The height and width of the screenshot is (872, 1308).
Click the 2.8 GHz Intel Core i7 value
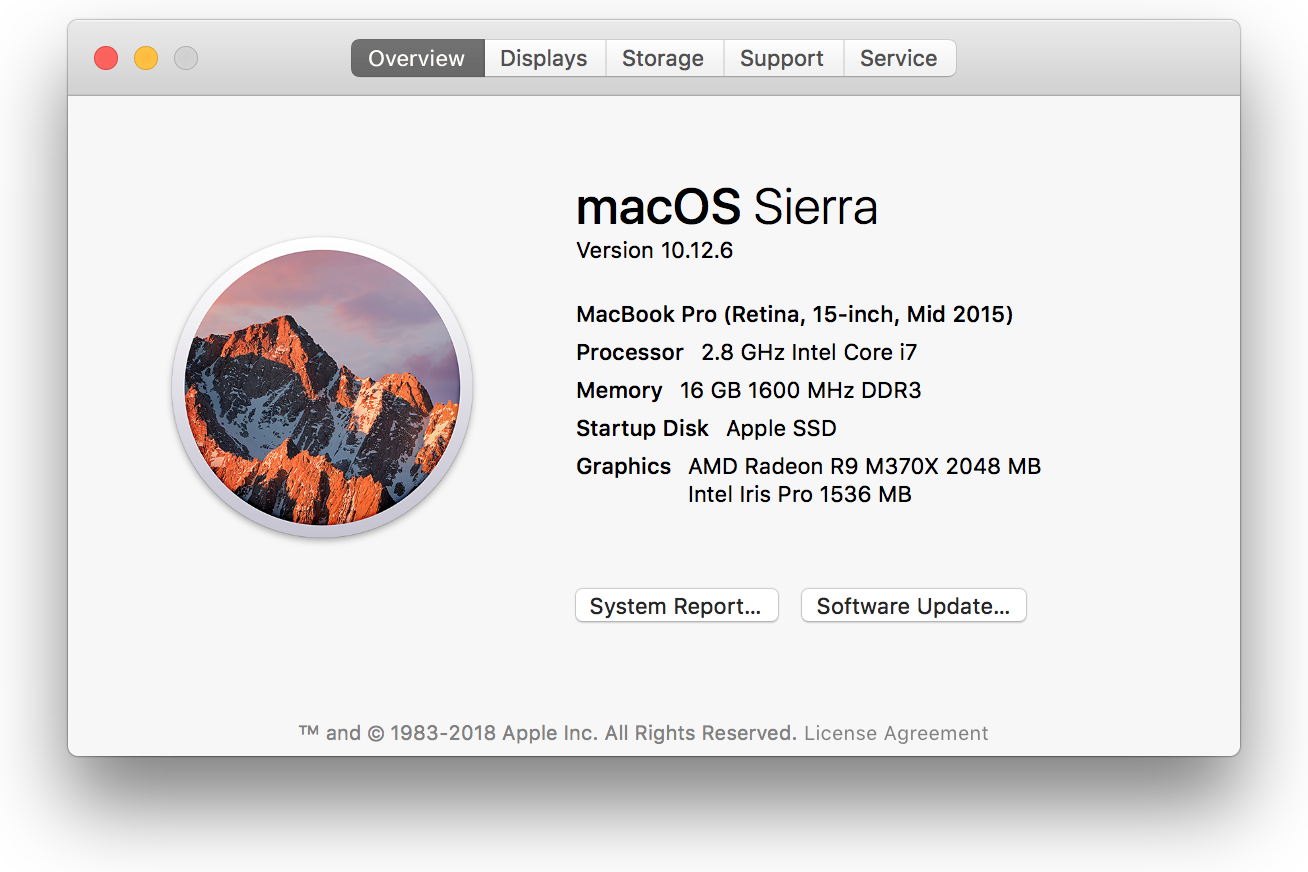809,352
